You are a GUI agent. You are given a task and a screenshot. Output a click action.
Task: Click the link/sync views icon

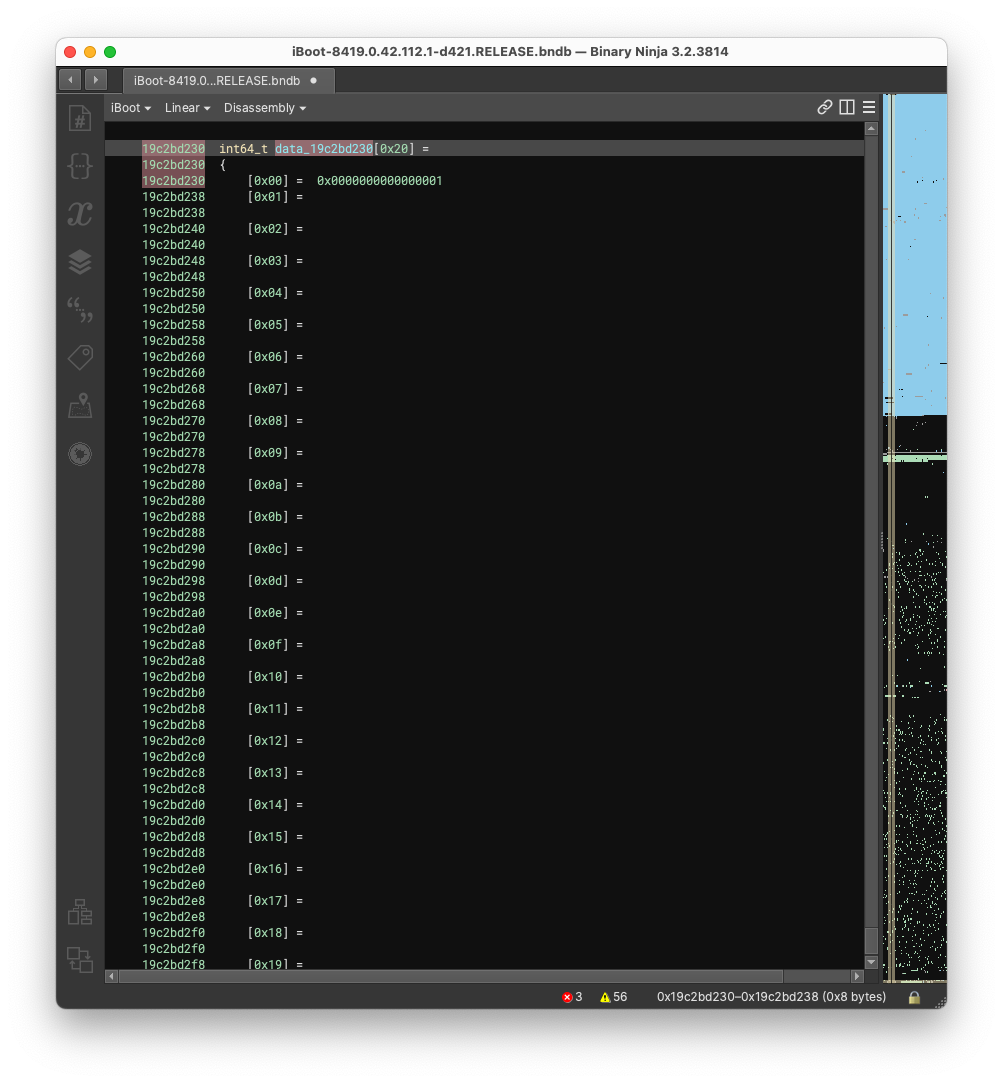tap(824, 107)
